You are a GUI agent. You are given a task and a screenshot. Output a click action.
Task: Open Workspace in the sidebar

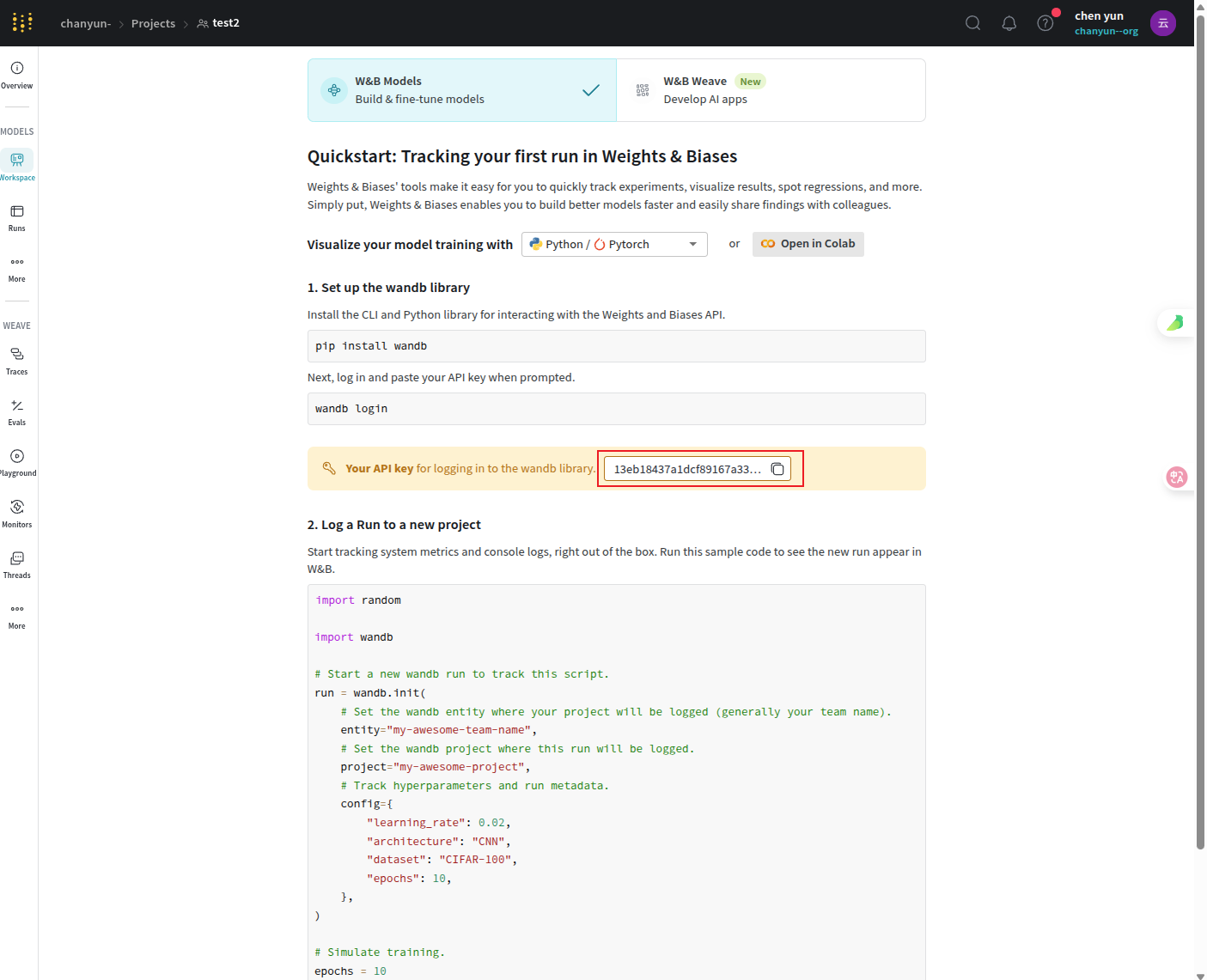point(17,166)
